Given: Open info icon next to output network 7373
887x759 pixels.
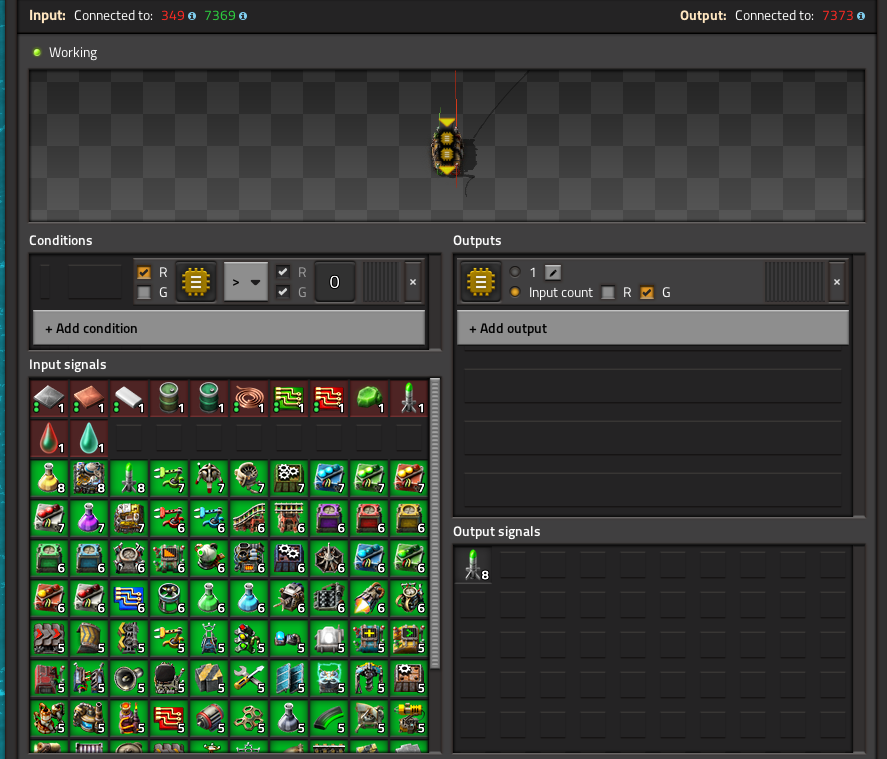Looking at the screenshot, I should click(x=860, y=16).
